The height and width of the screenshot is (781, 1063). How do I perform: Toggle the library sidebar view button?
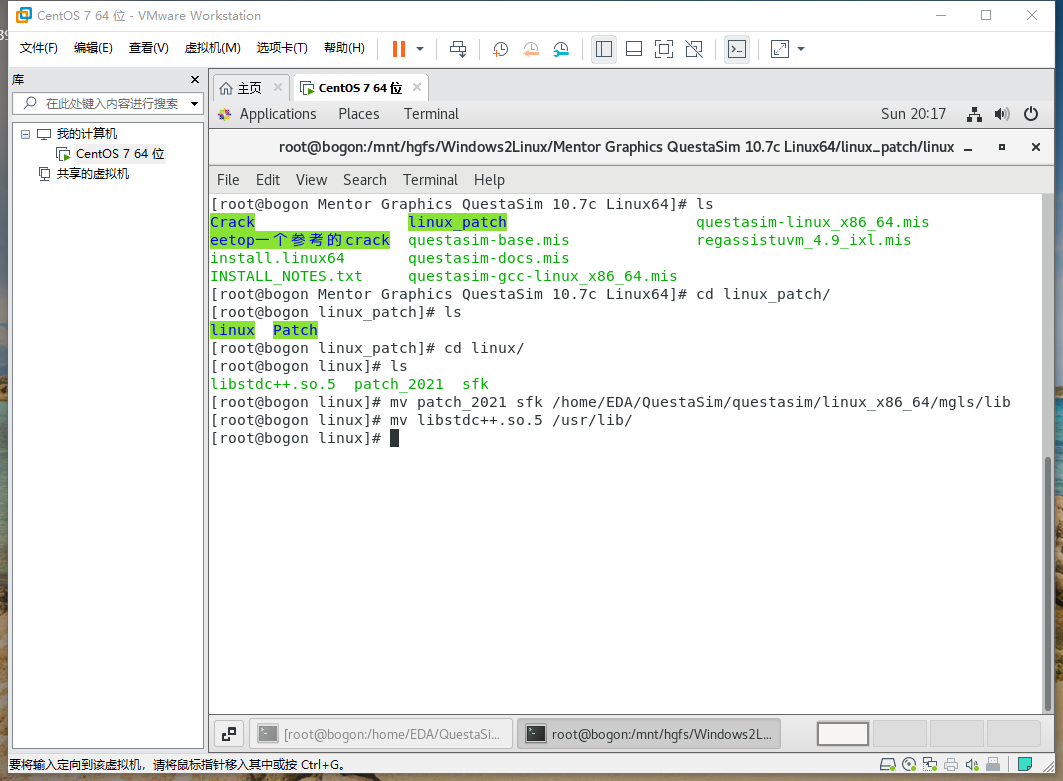tap(603, 49)
